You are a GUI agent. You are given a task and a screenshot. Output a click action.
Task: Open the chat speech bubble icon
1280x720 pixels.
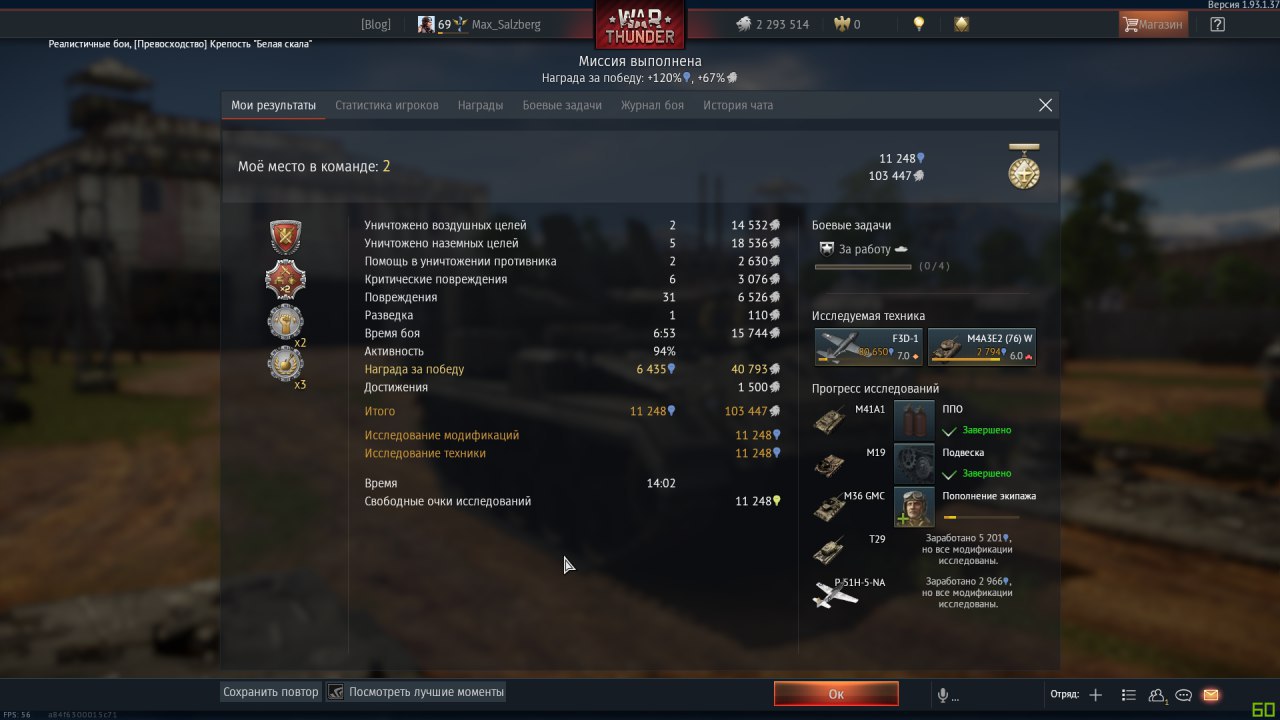point(1184,694)
